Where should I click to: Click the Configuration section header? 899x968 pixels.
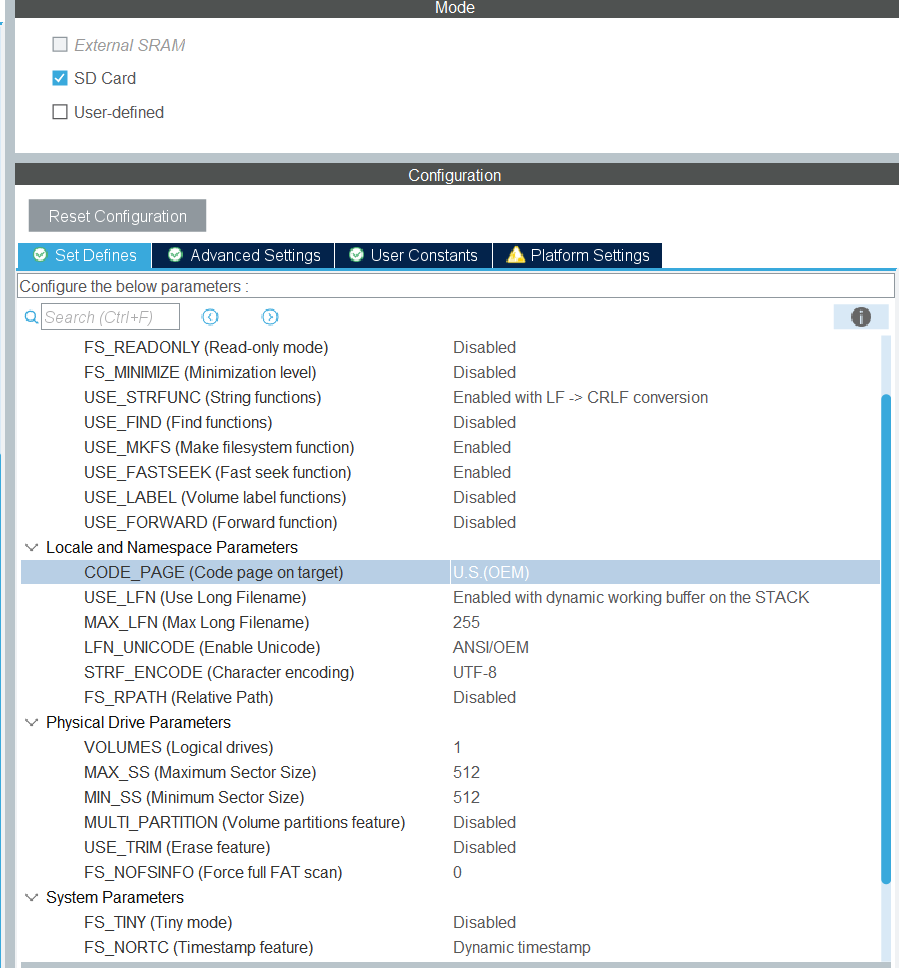(456, 175)
